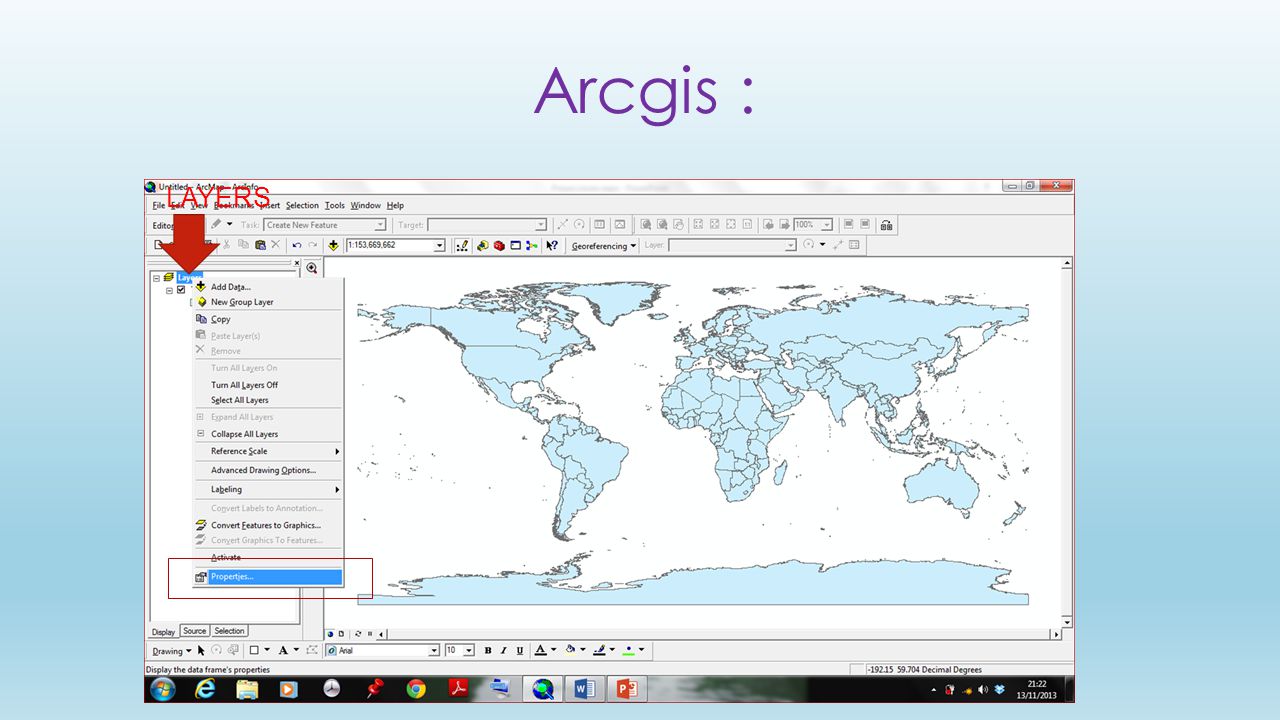This screenshot has width=1280, height=720.
Task: Pick the fill color bucket
Action: pyautogui.click(x=570, y=650)
